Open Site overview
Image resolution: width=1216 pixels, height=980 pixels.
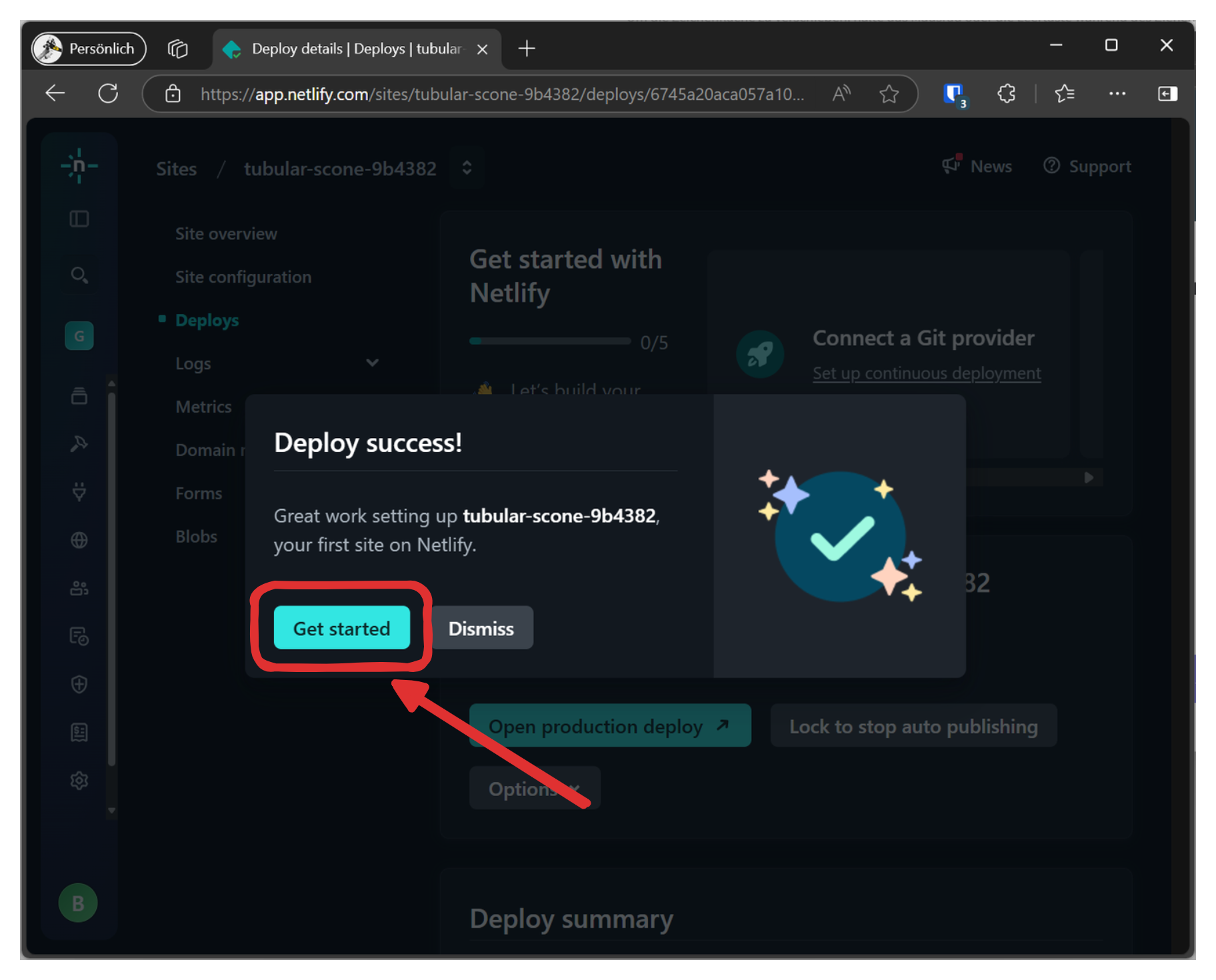226,234
